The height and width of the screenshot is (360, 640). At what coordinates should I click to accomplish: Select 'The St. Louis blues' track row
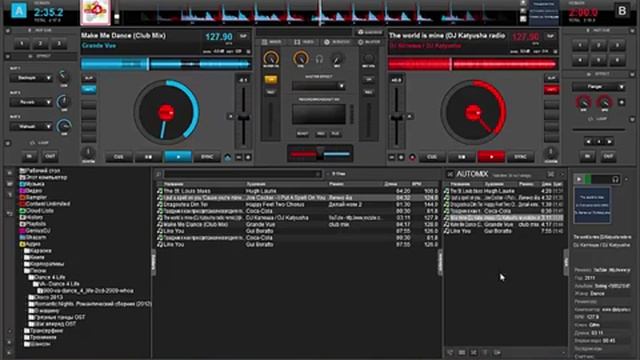click(x=297, y=191)
